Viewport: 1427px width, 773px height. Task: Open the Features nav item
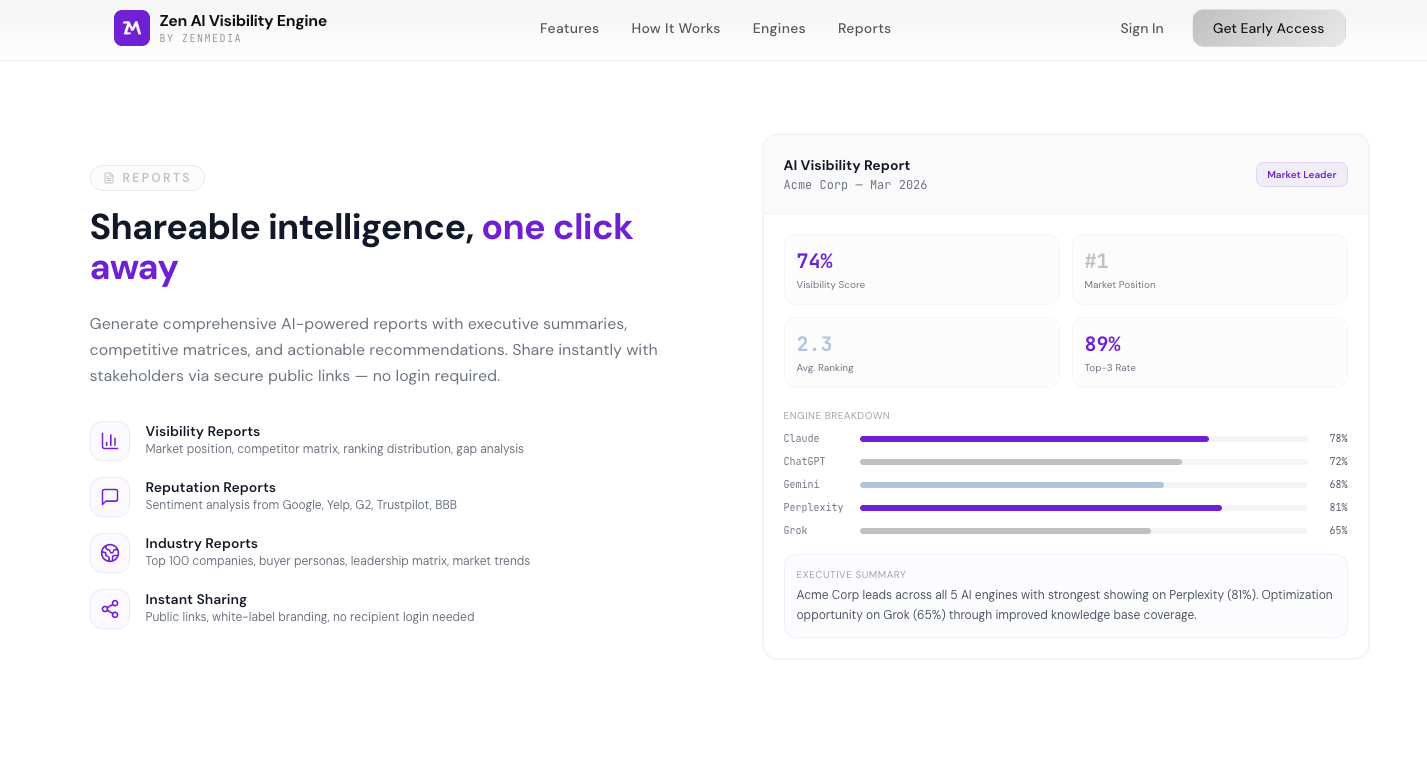[569, 28]
